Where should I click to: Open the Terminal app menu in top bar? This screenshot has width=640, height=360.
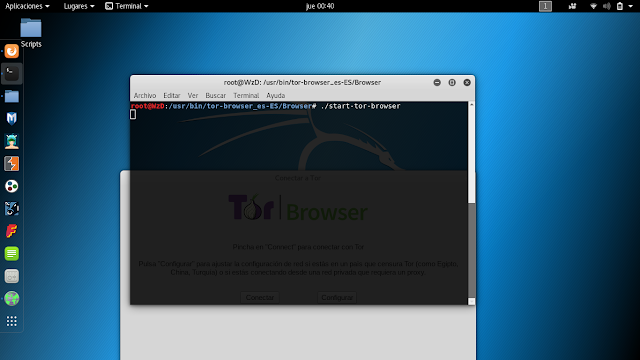(127, 6)
